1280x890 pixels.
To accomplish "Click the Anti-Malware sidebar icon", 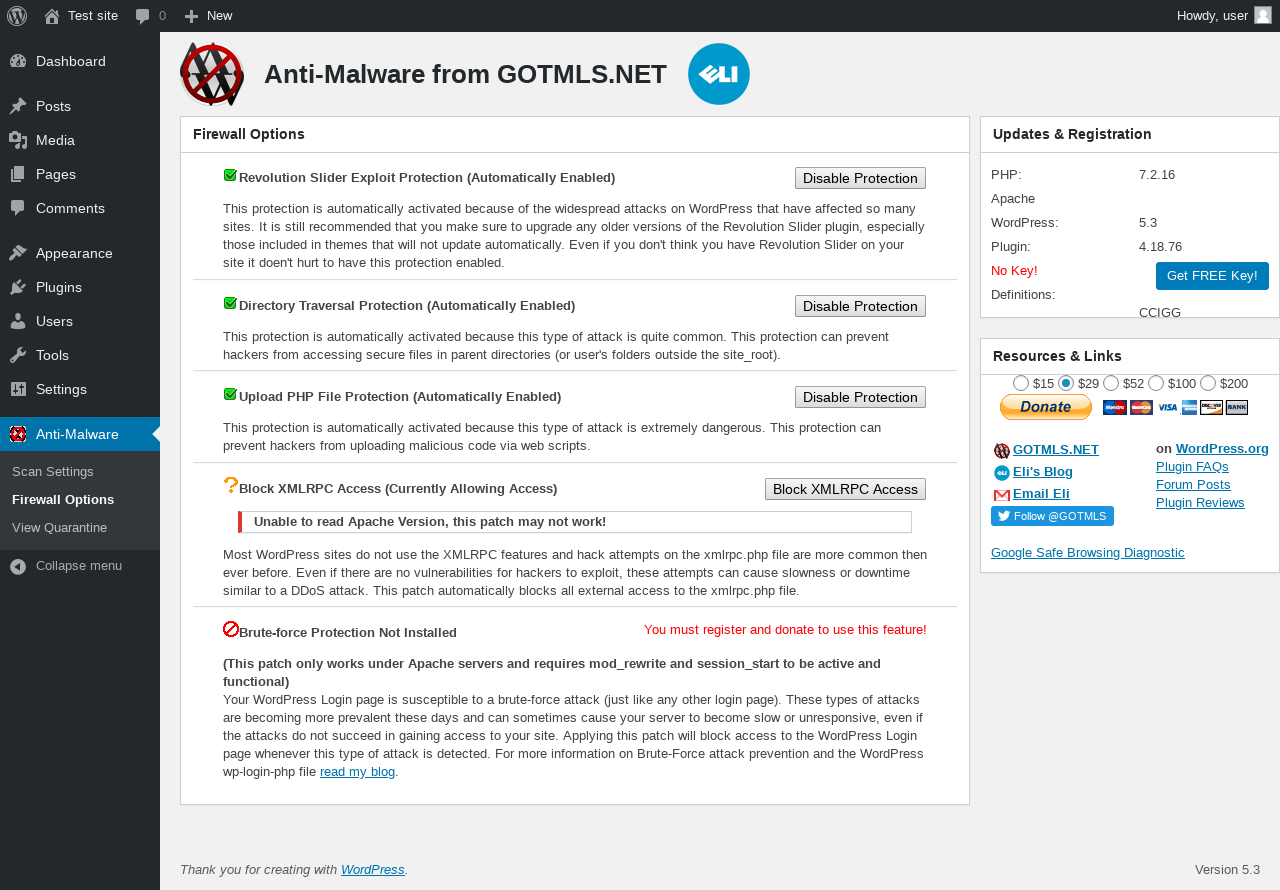I will pos(18,434).
